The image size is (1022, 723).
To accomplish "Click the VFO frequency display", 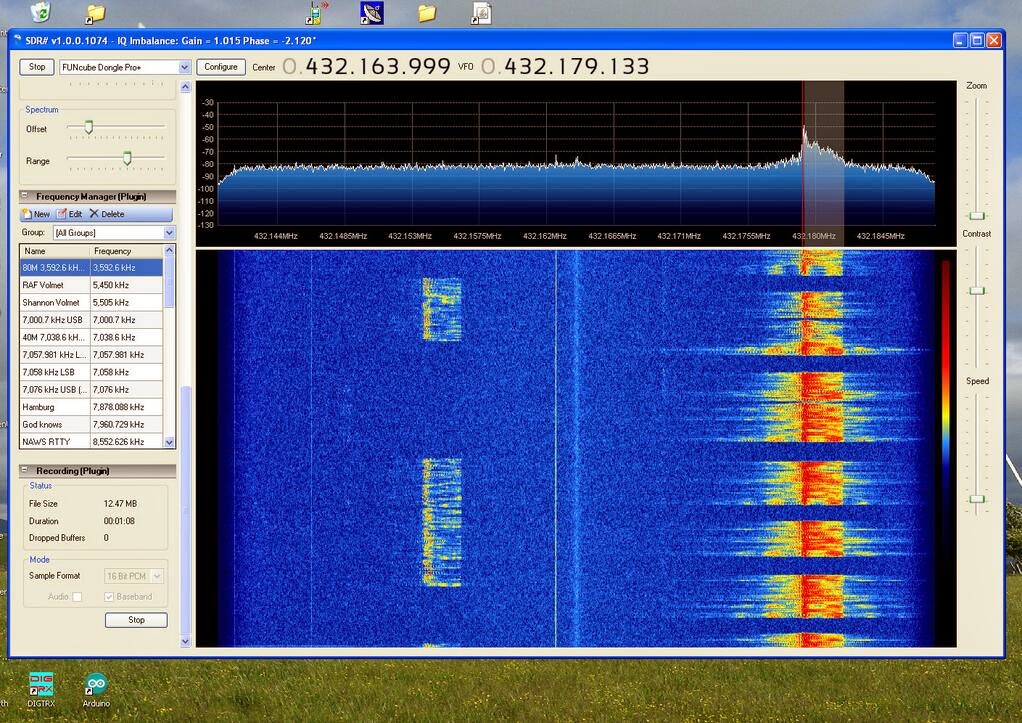I will (565, 66).
